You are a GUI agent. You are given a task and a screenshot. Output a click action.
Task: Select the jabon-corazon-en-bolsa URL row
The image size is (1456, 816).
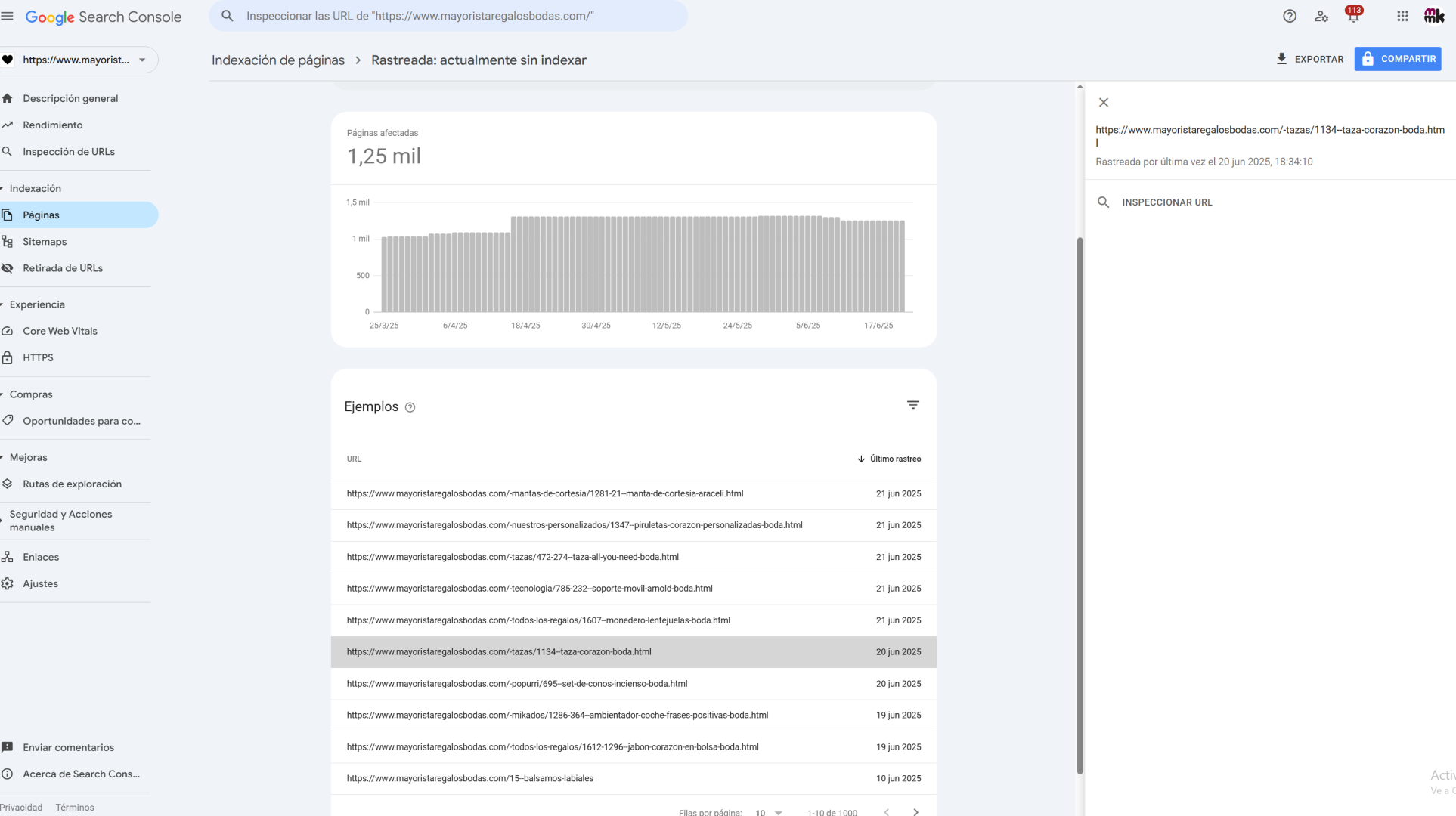coord(634,746)
